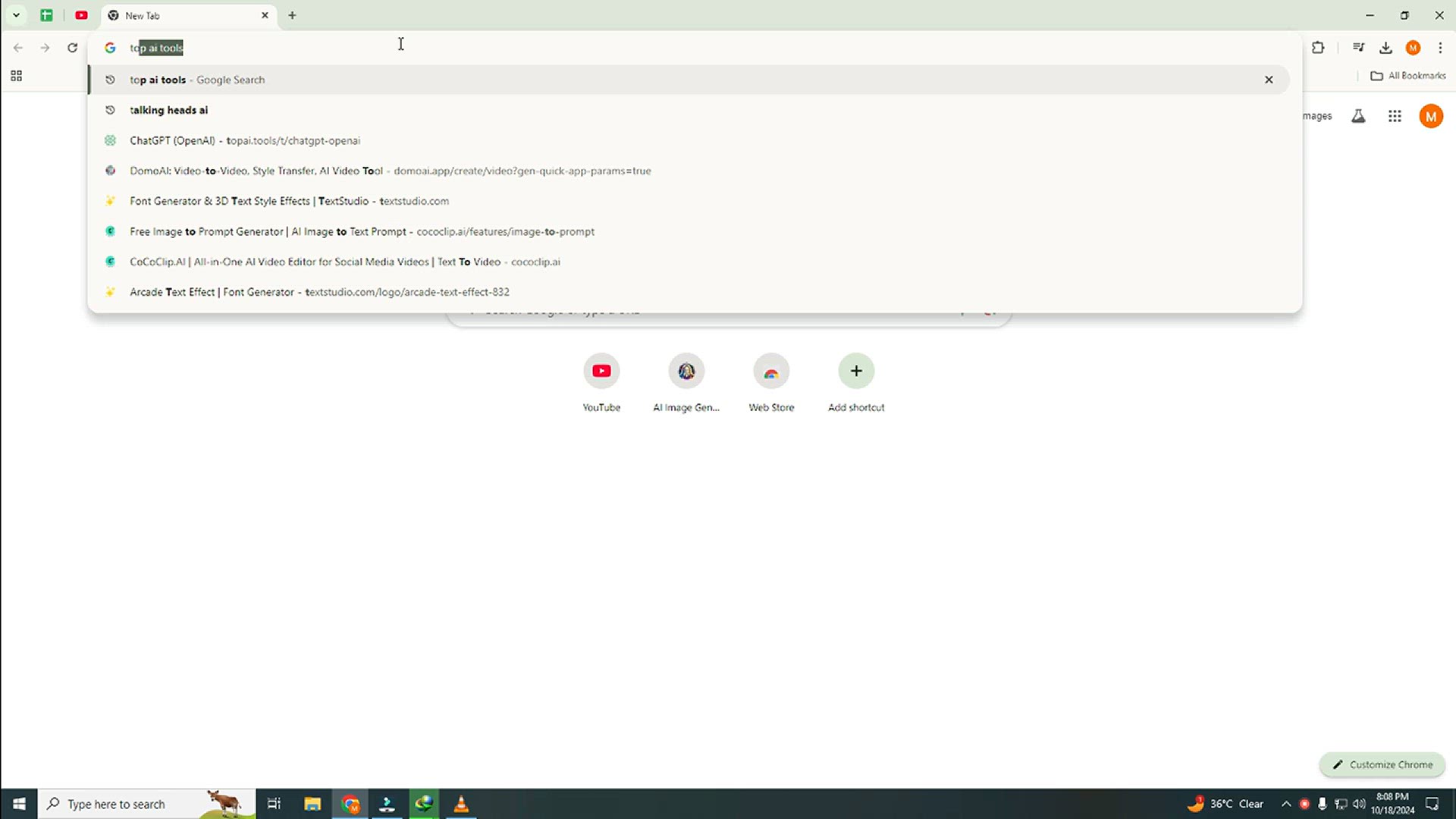Open the tab search dropdown arrow
This screenshot has width=1456, height=819.
click(x=16, y=15)
